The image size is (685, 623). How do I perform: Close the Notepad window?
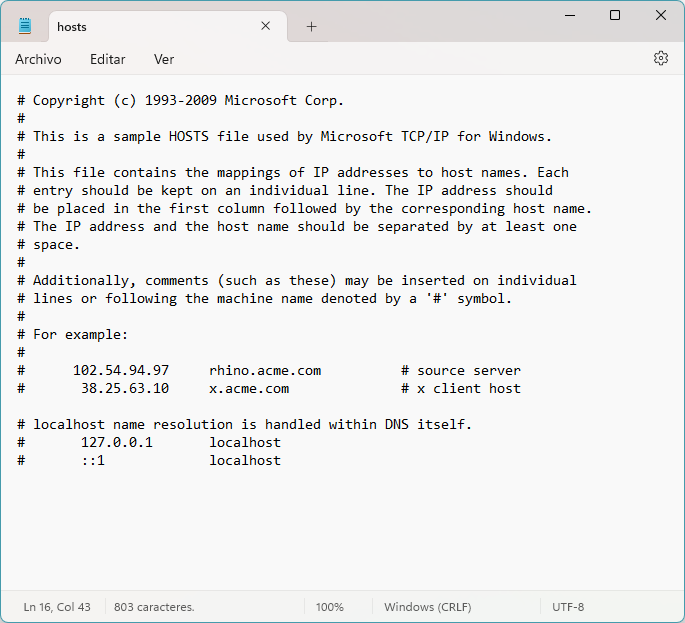661,15
